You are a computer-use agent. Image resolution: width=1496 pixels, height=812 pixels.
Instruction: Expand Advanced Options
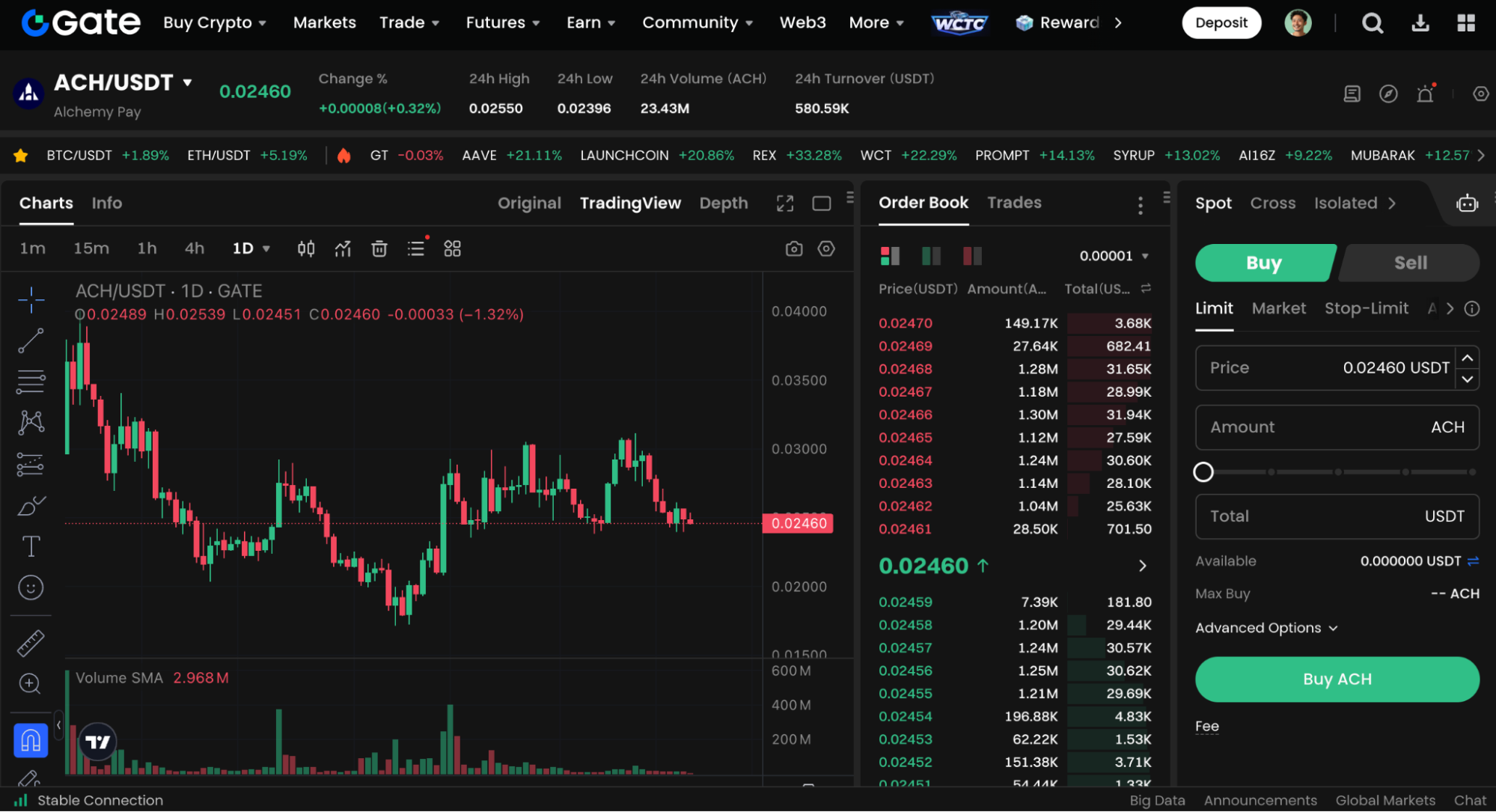(x=1266, y=628)
